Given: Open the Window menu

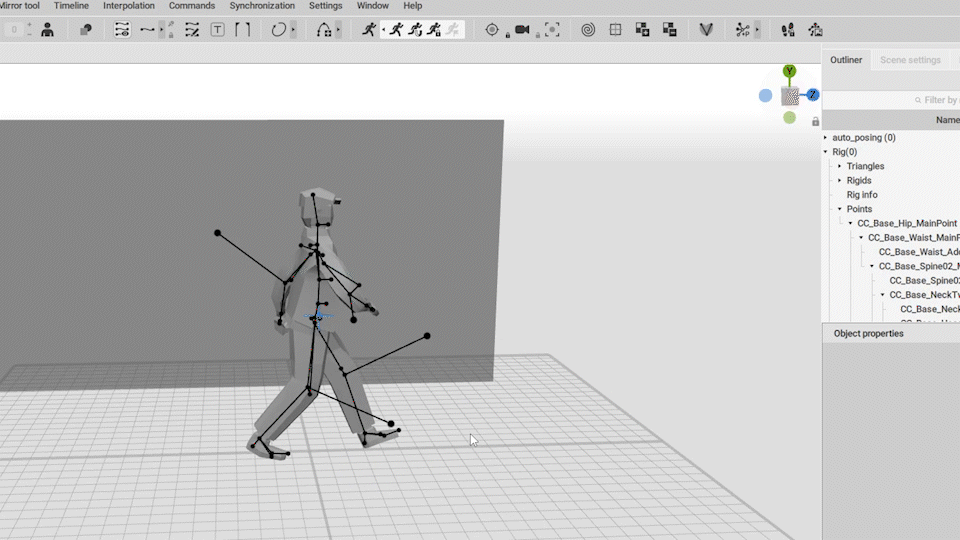Looking at the screenshot, I should (372, 6).
